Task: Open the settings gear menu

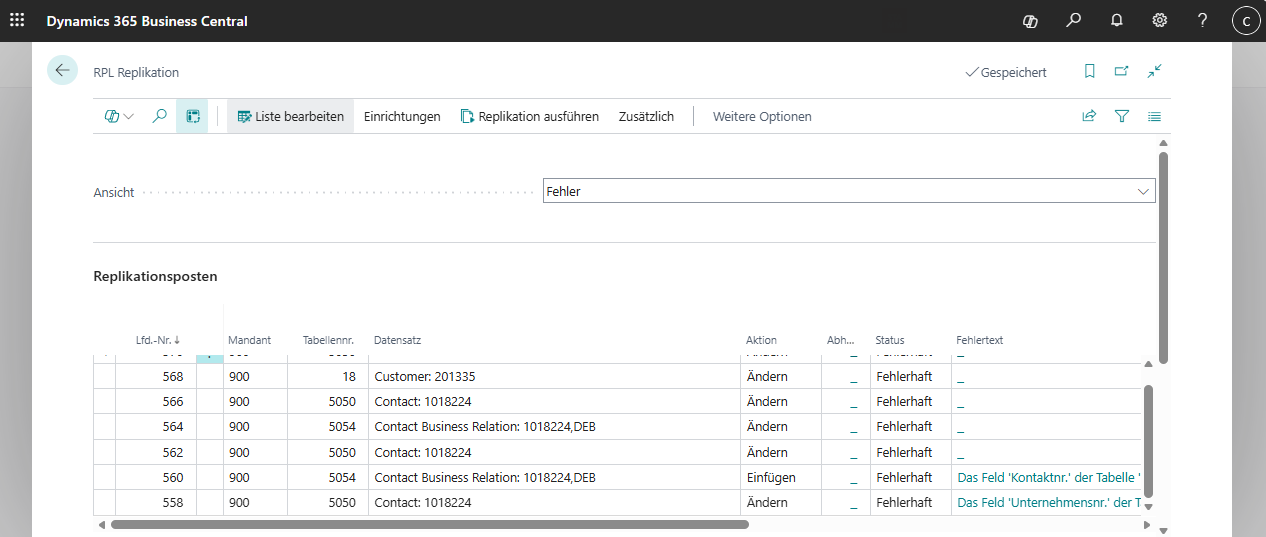Action: (x=1160, y=20)
